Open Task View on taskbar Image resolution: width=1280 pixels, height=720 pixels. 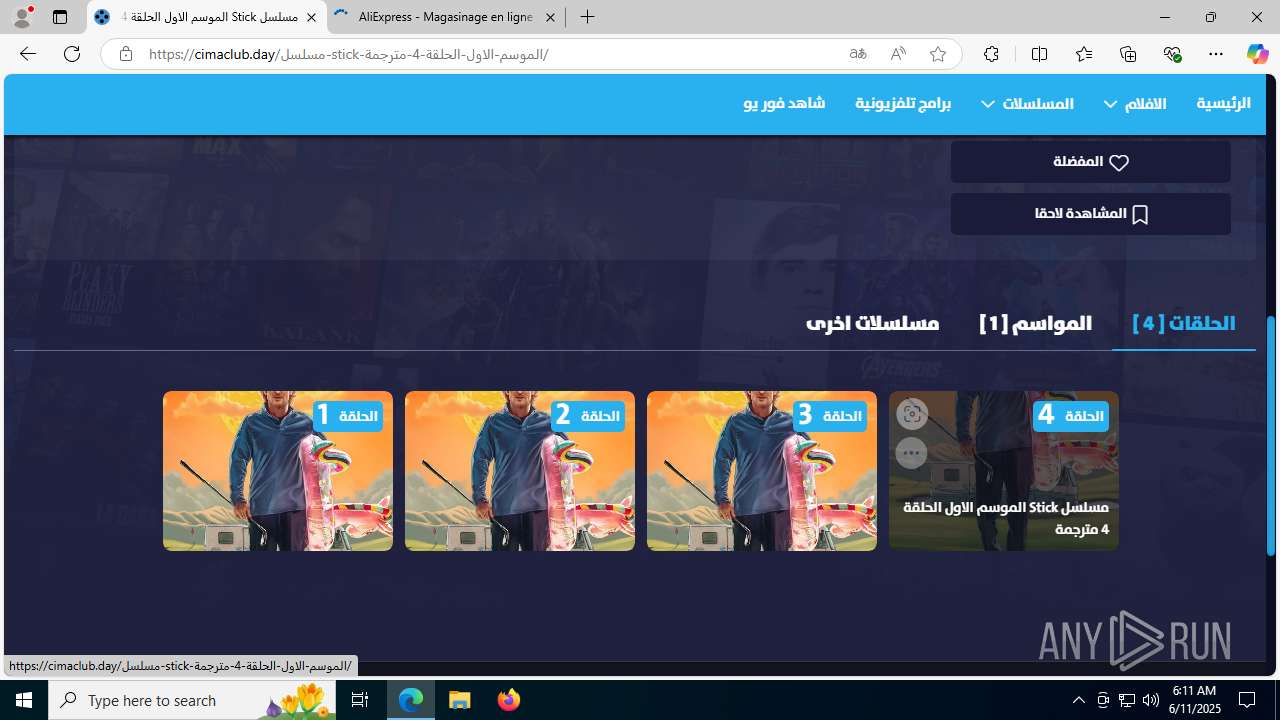(x=360, y=700)
